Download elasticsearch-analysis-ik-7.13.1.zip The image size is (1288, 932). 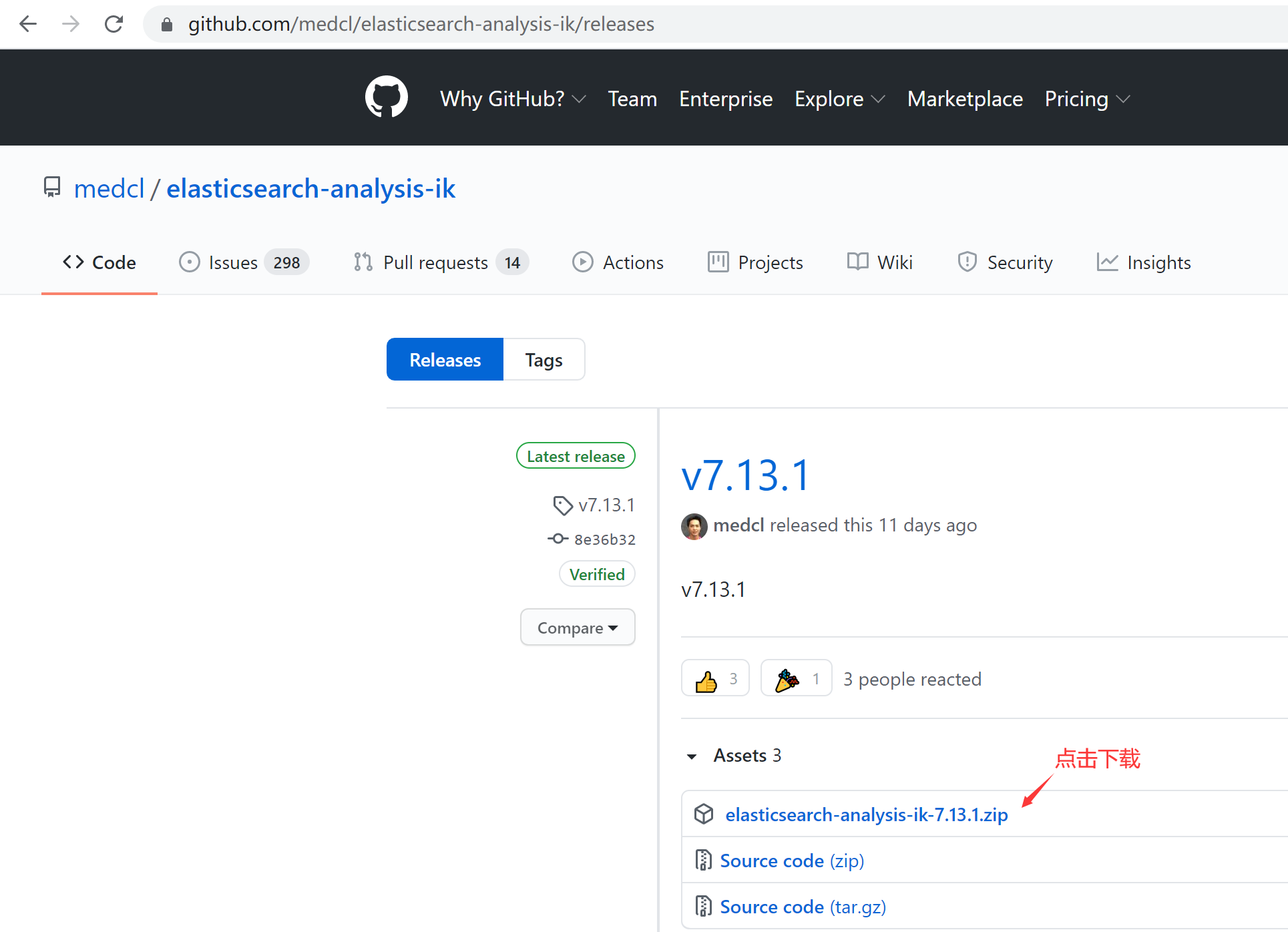pos(867,814)
